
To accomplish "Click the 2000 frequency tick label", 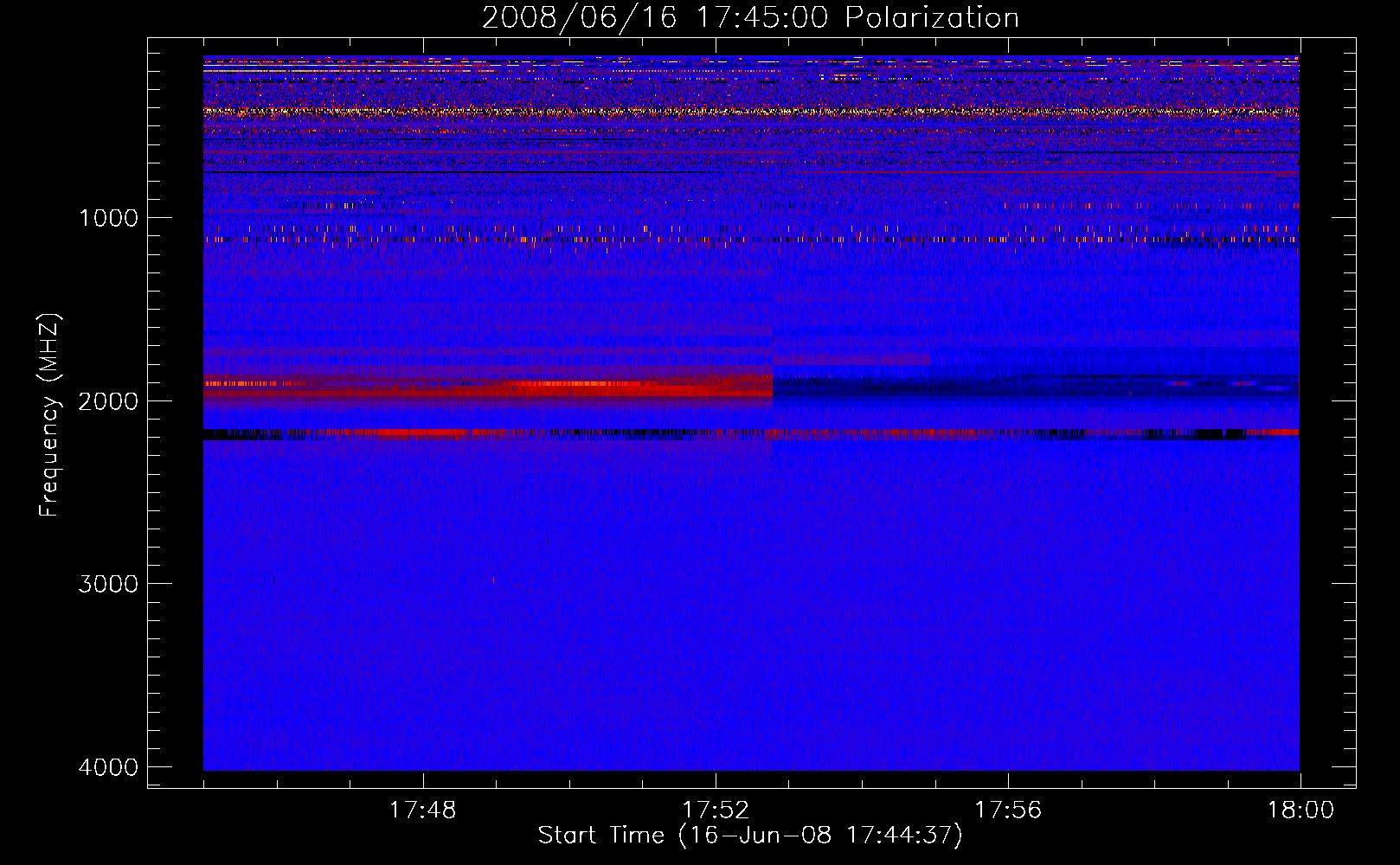I will tap(108, 401).
